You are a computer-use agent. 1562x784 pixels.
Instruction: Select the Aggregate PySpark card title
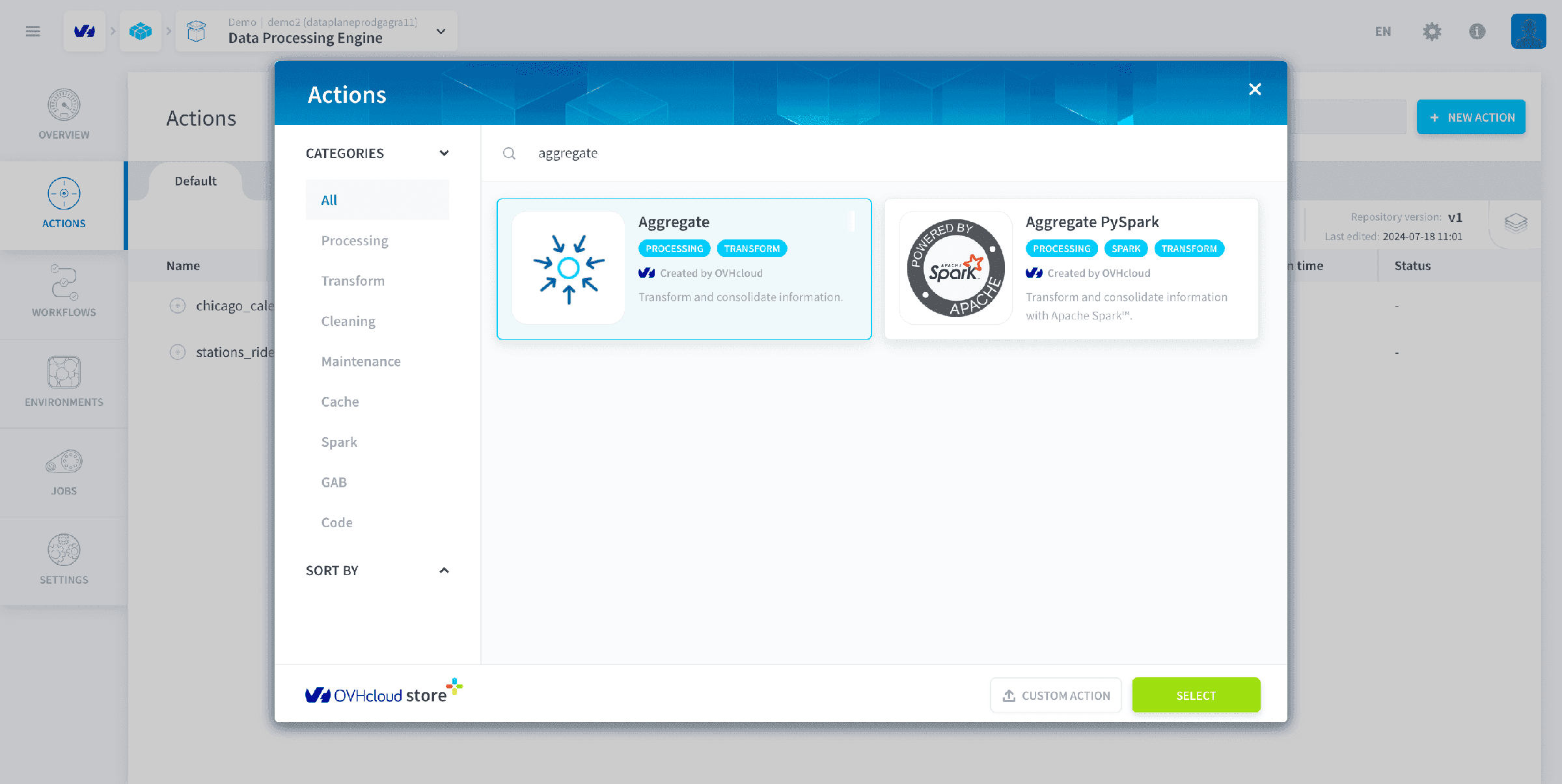(1092, 222)
